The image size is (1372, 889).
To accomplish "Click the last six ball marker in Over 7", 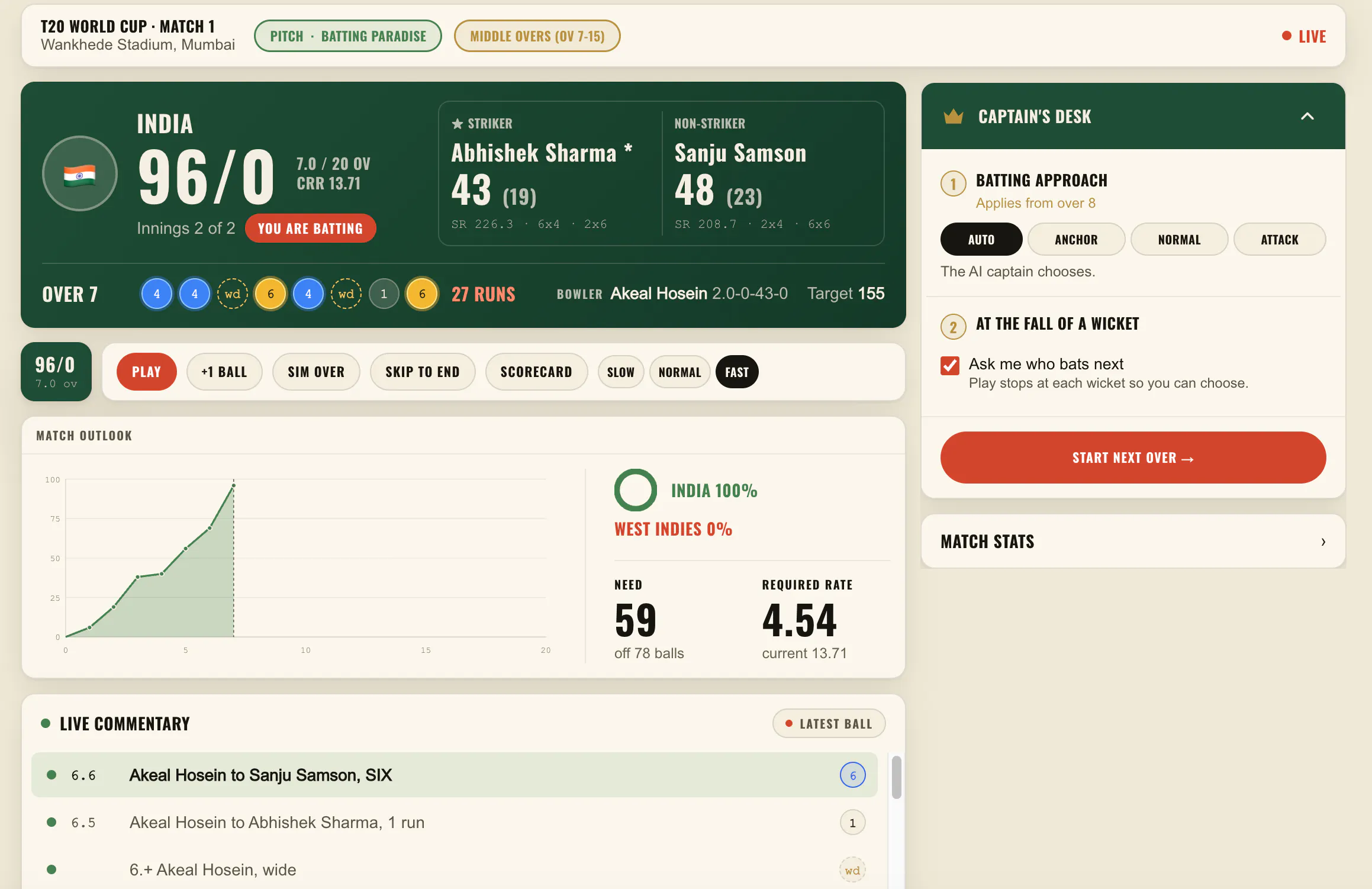I will point(422,294).
